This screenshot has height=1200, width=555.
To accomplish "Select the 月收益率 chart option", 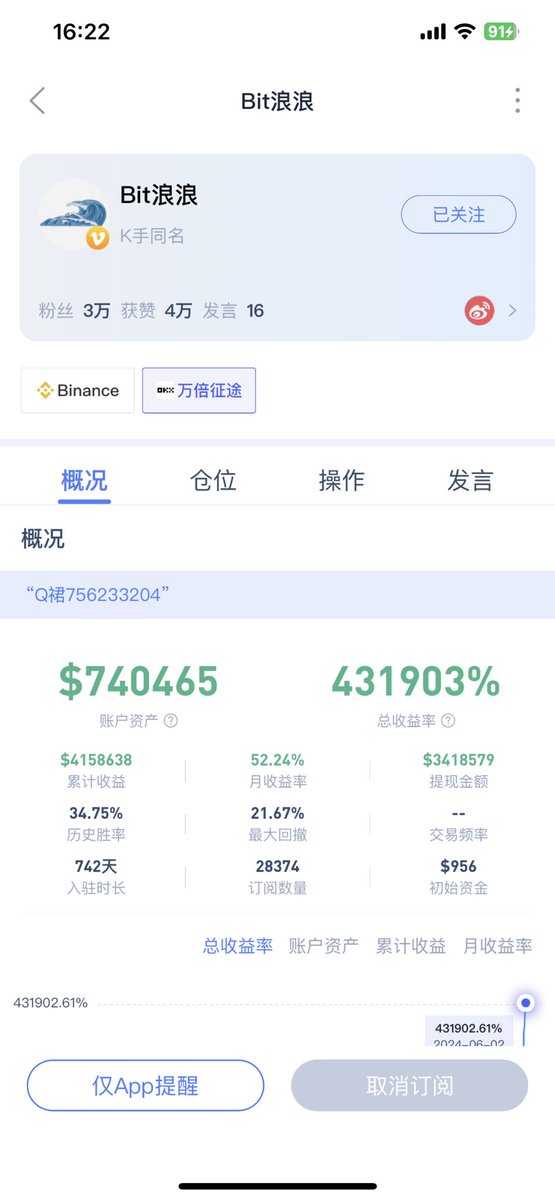I will point(498,946).
